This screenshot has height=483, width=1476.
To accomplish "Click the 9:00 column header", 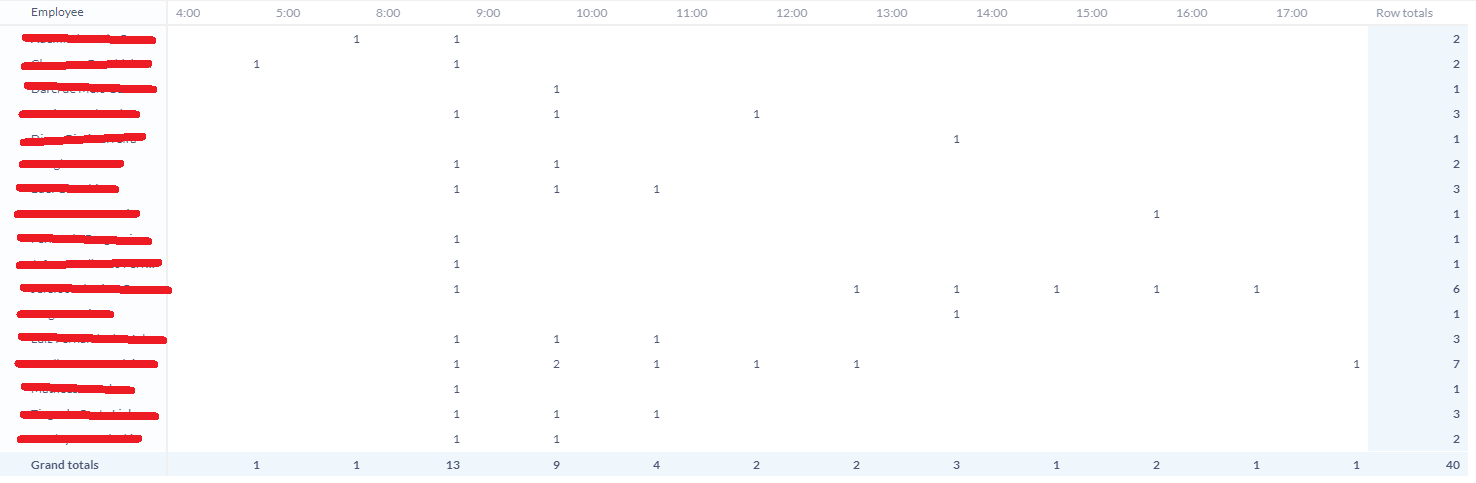I will (488, 13).
